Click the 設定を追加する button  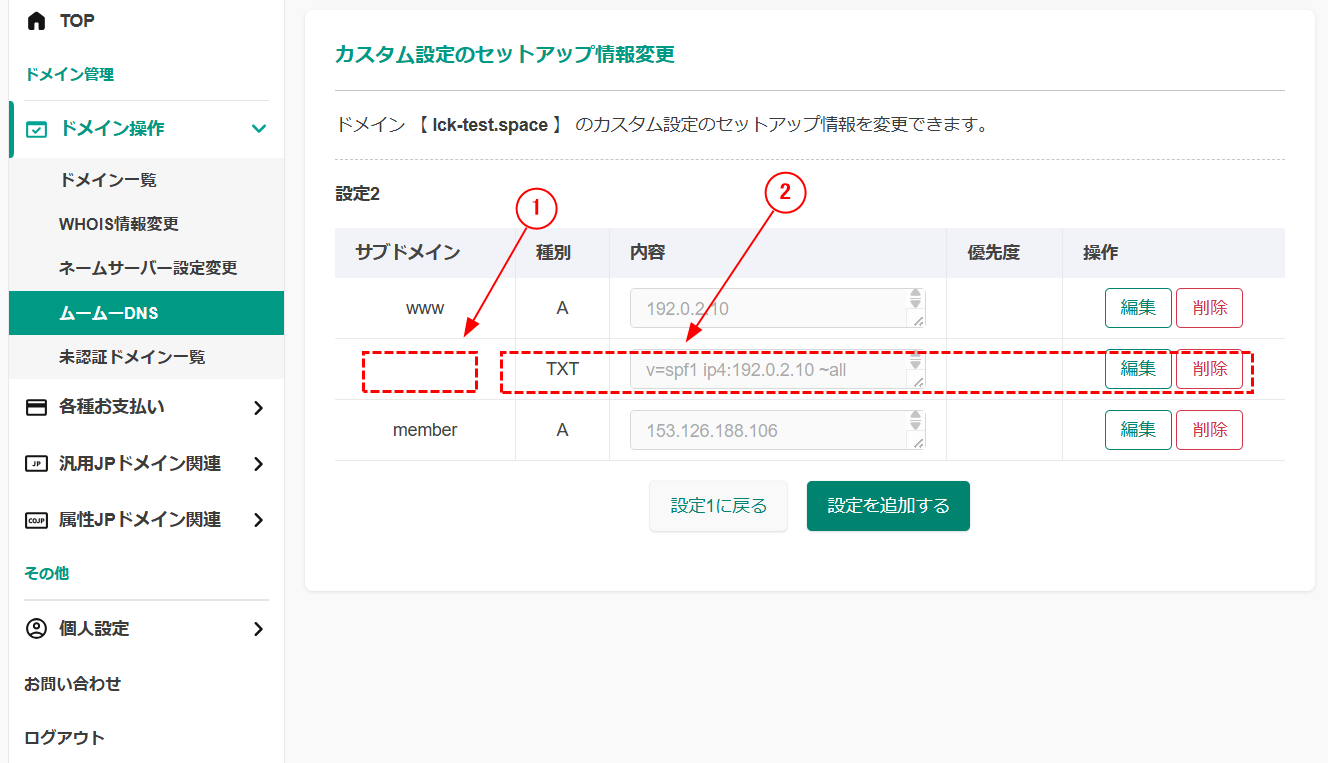(x=888, y=506)
